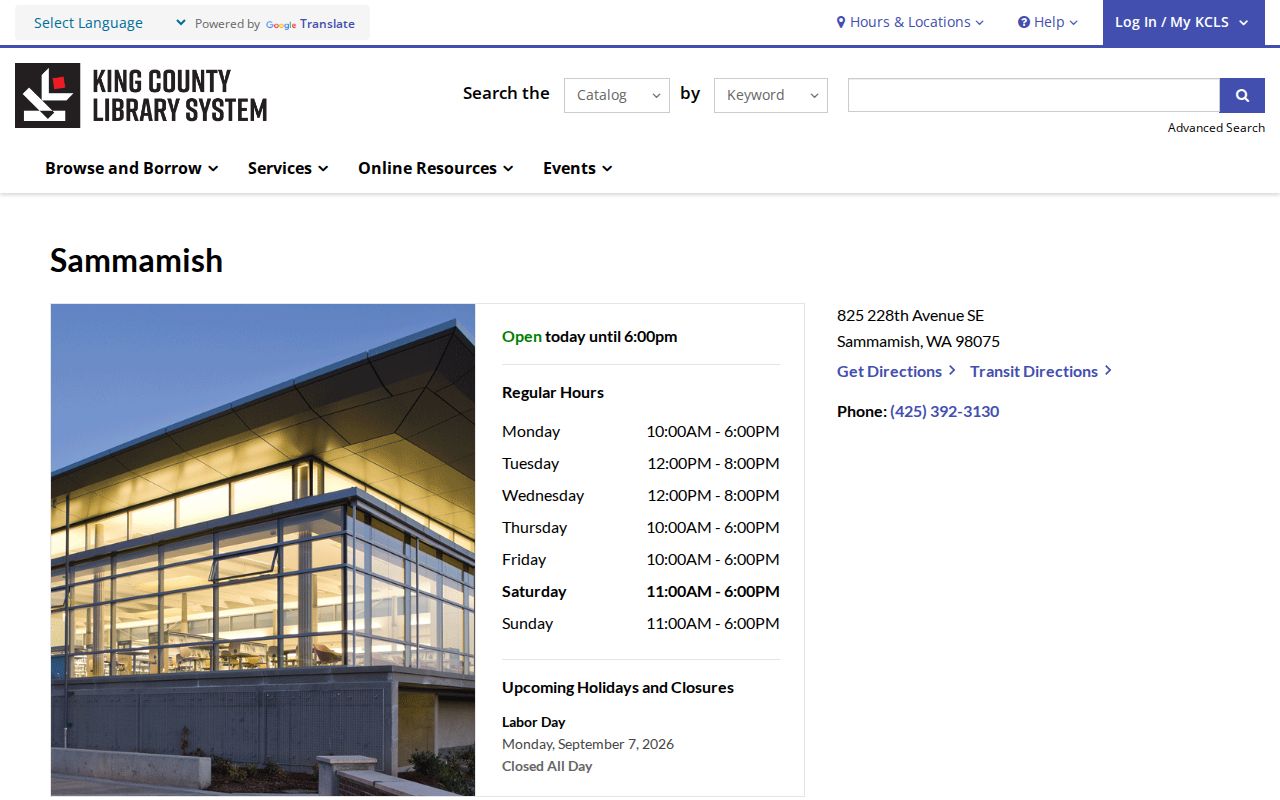Open the Advanced Search link

[x=1216, y=128]
